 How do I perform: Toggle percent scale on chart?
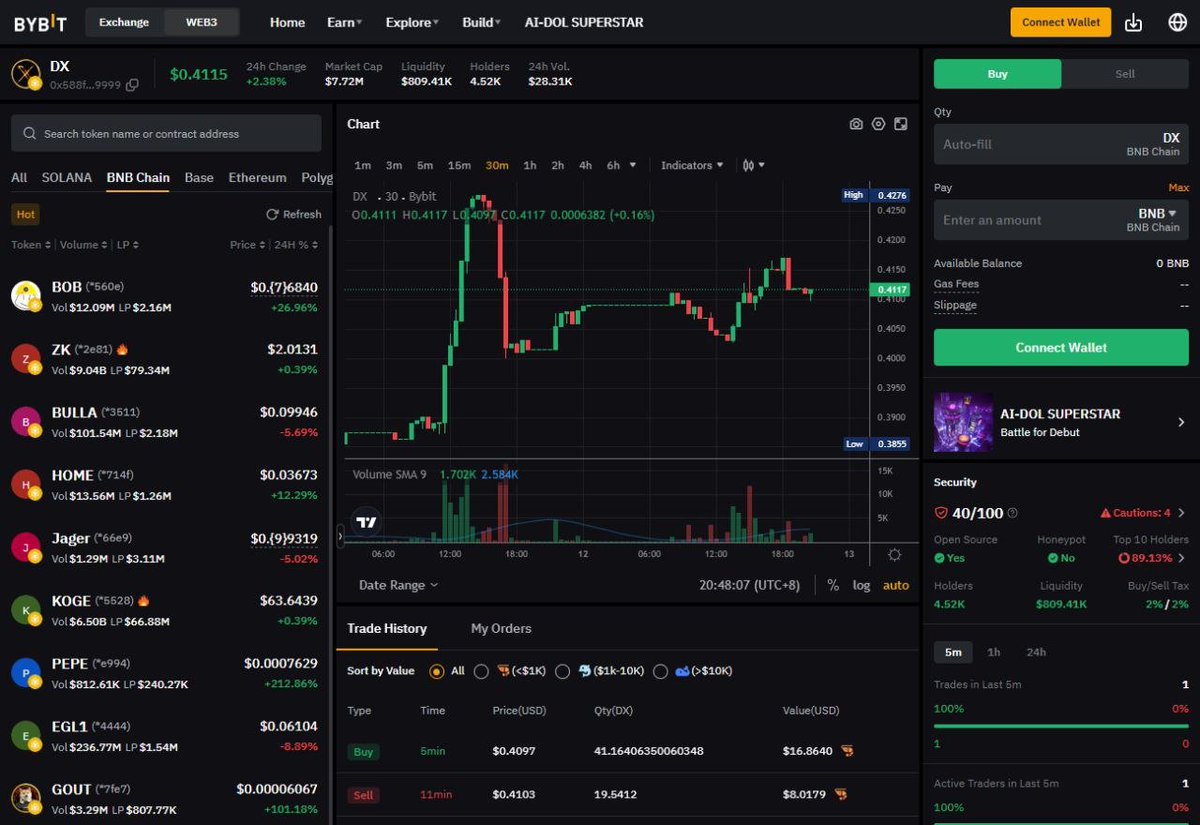(x=833, y=585)
